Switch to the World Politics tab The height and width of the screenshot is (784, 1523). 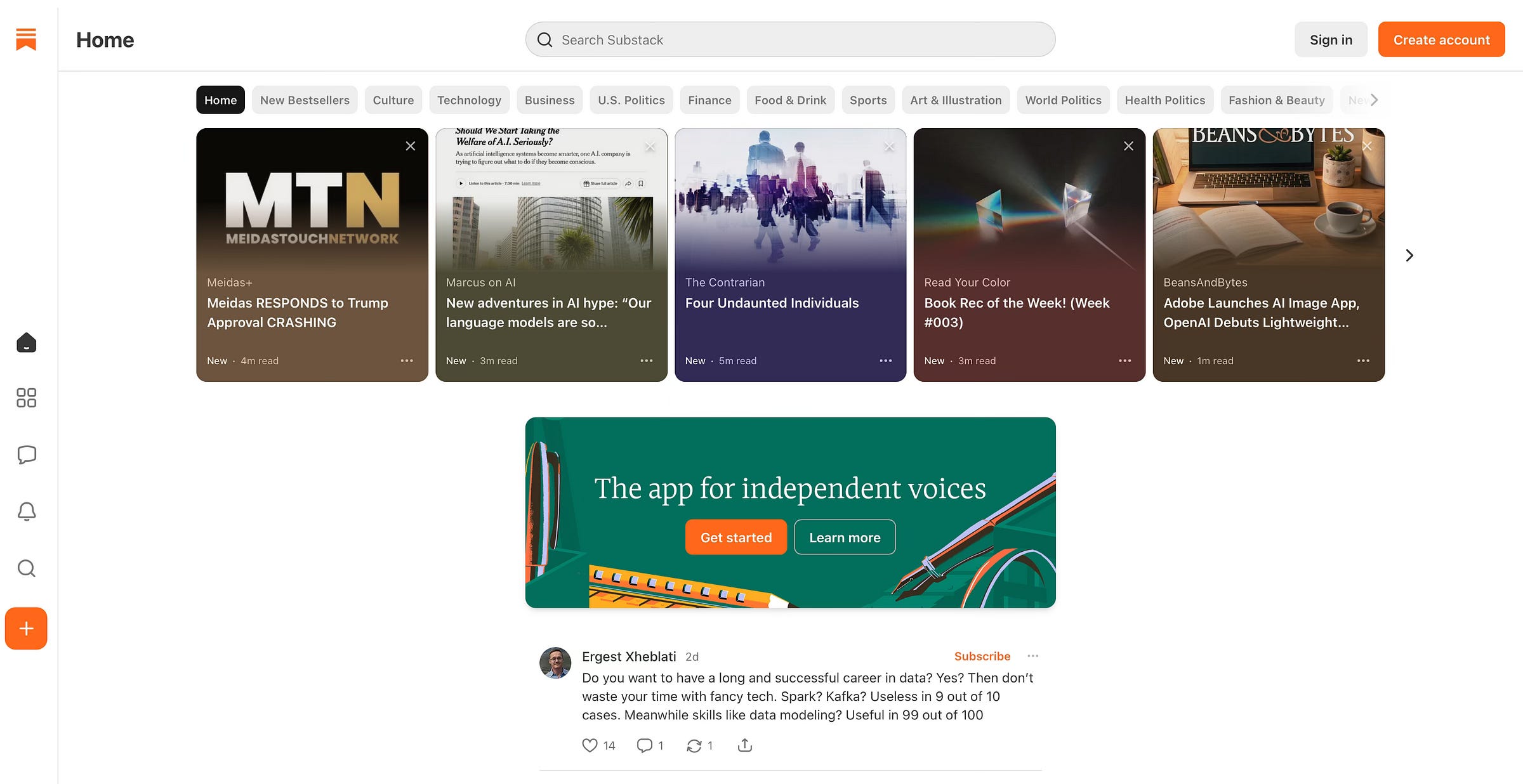point(1064,100)
